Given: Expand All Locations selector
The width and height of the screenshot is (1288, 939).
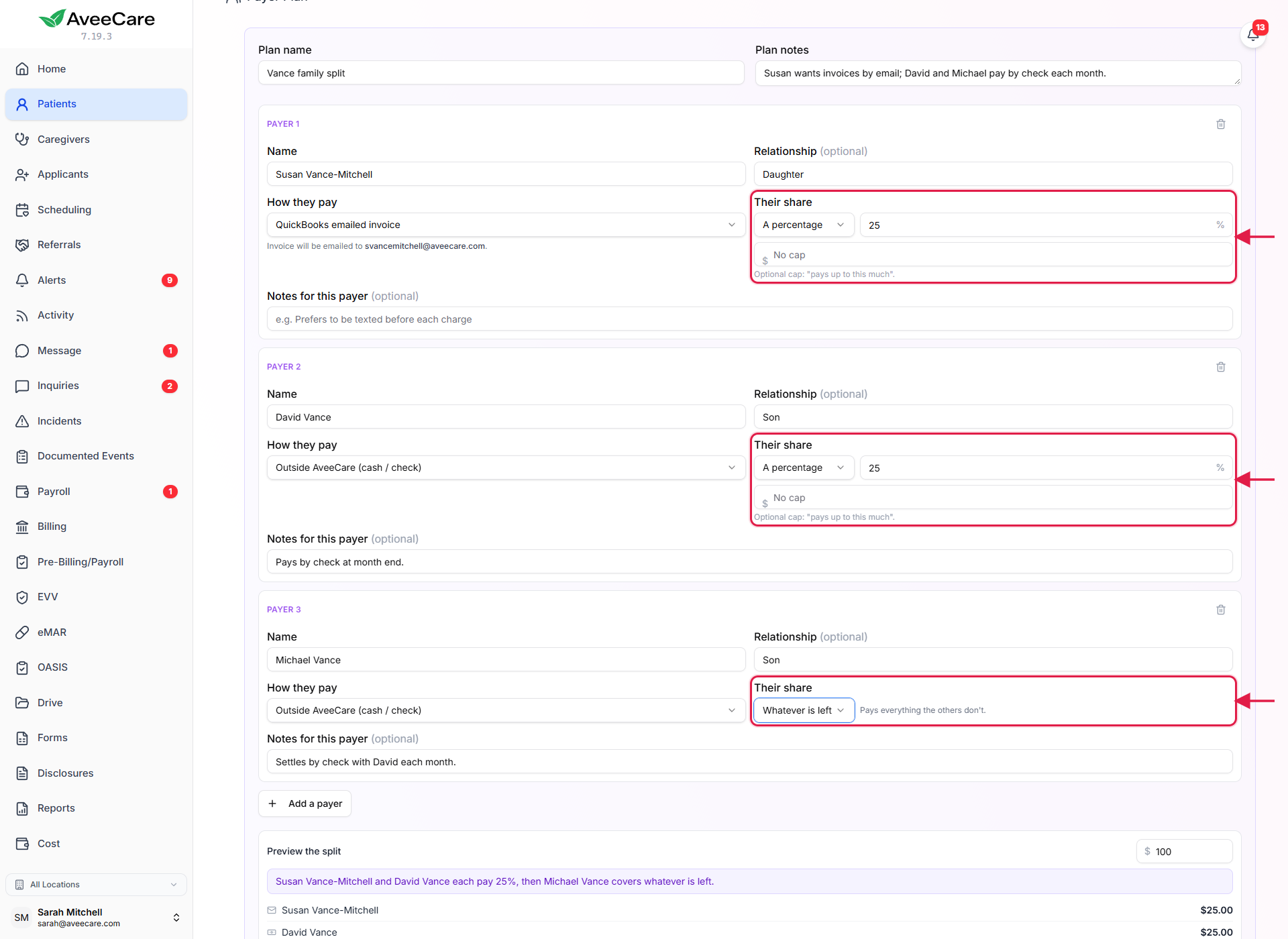Looking at the screenshot, I should click(96, 885).
